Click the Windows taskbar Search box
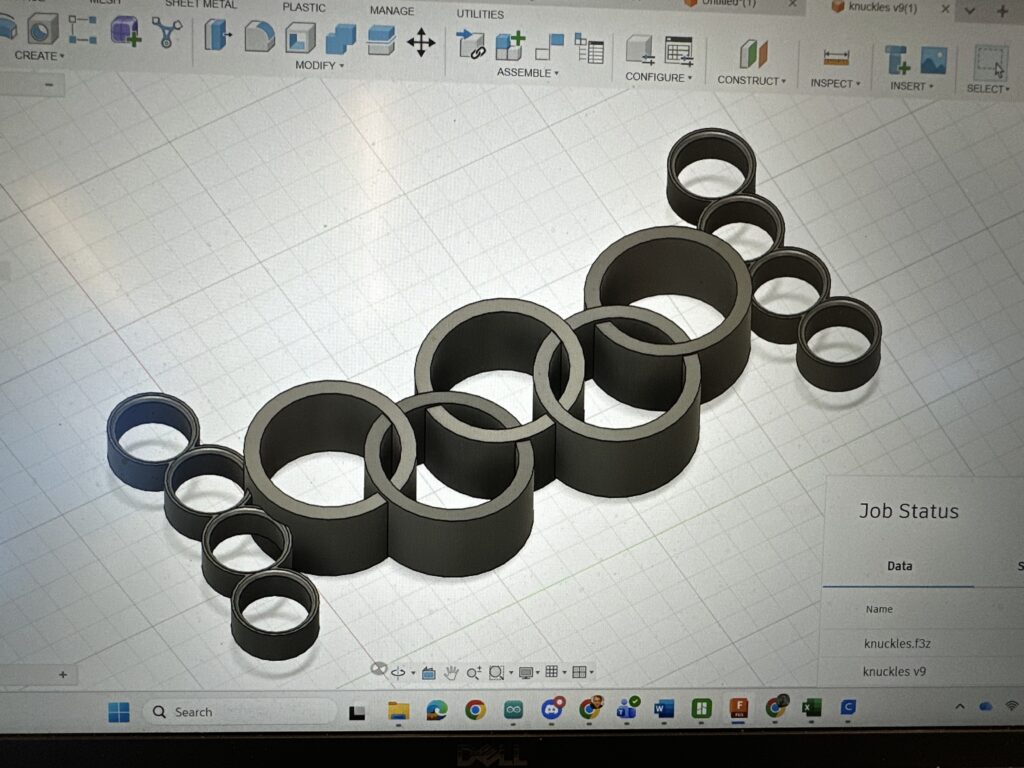1024x768 pixels. click(240, 712)
